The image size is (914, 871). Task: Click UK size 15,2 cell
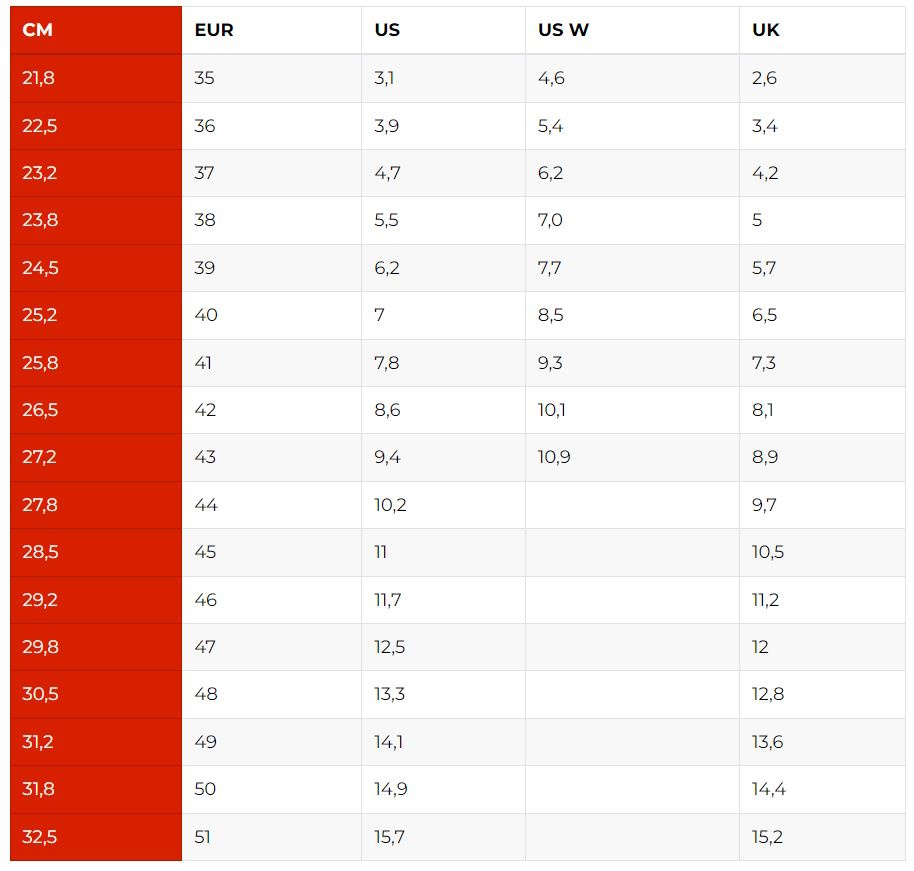(822, 837)
